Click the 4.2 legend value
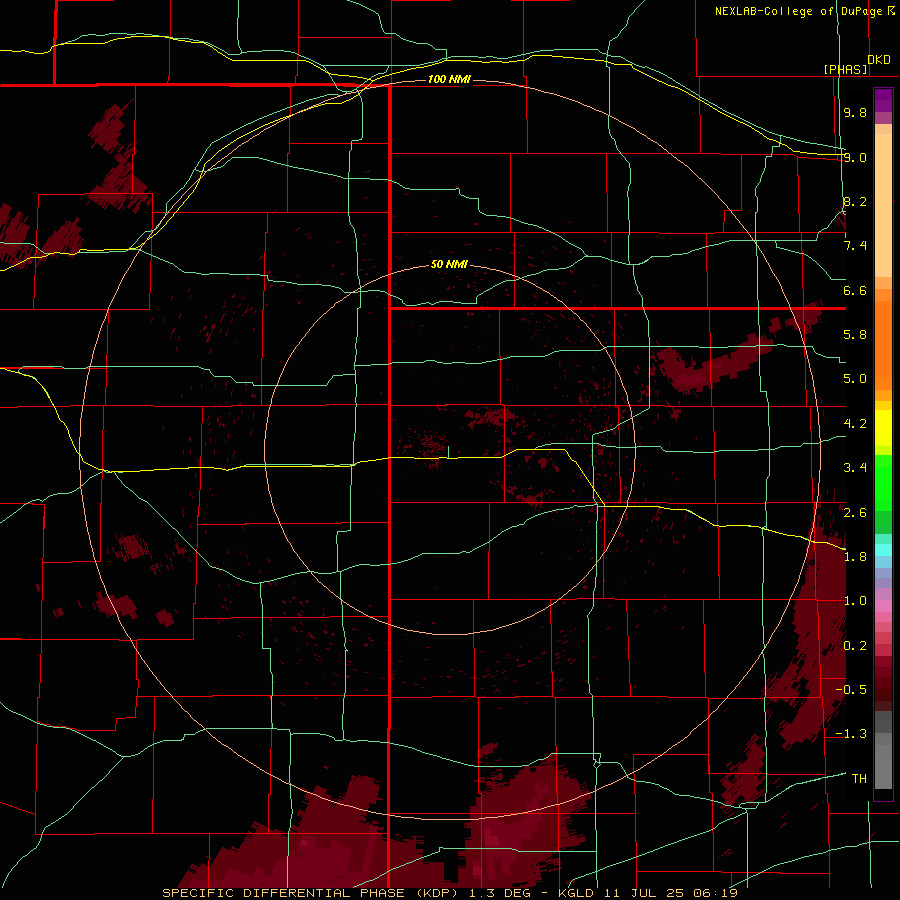This screenshot has width=900, height=900. 855,424
